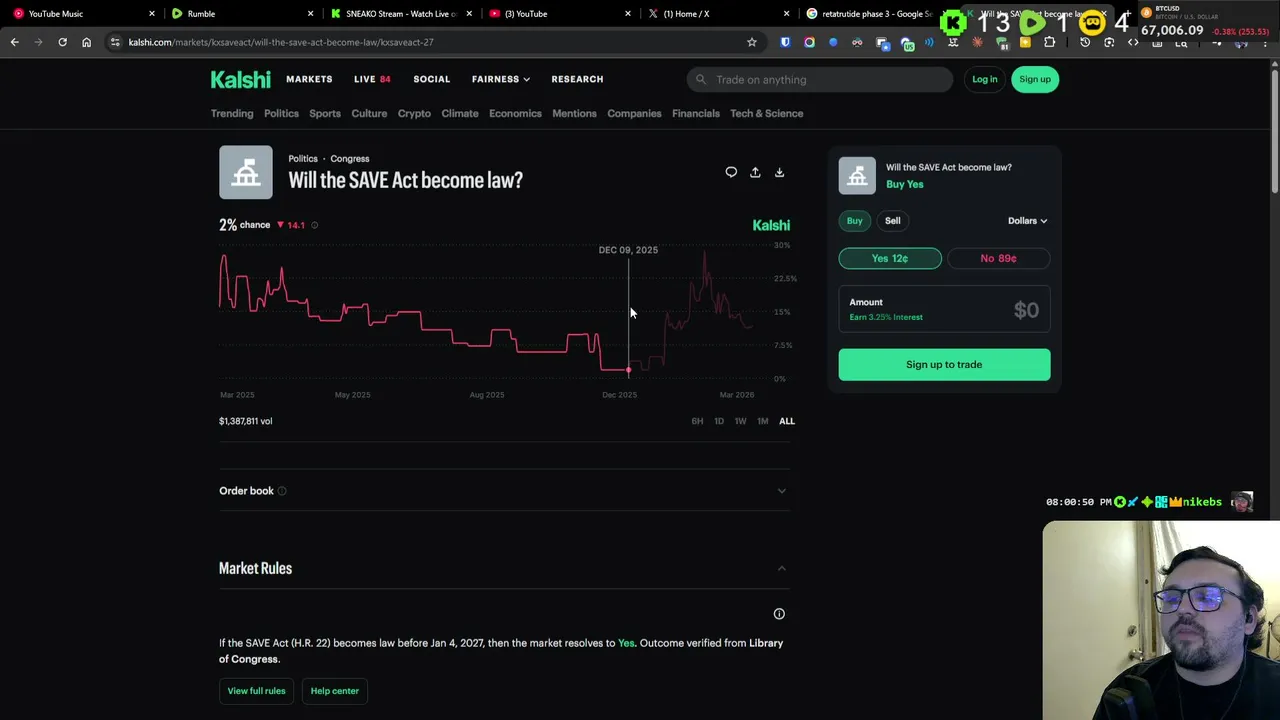Open the Fairness dropdown menu
Viewport: 1280px width, 720px height.
pyautogui.click(x=501, y=79)
